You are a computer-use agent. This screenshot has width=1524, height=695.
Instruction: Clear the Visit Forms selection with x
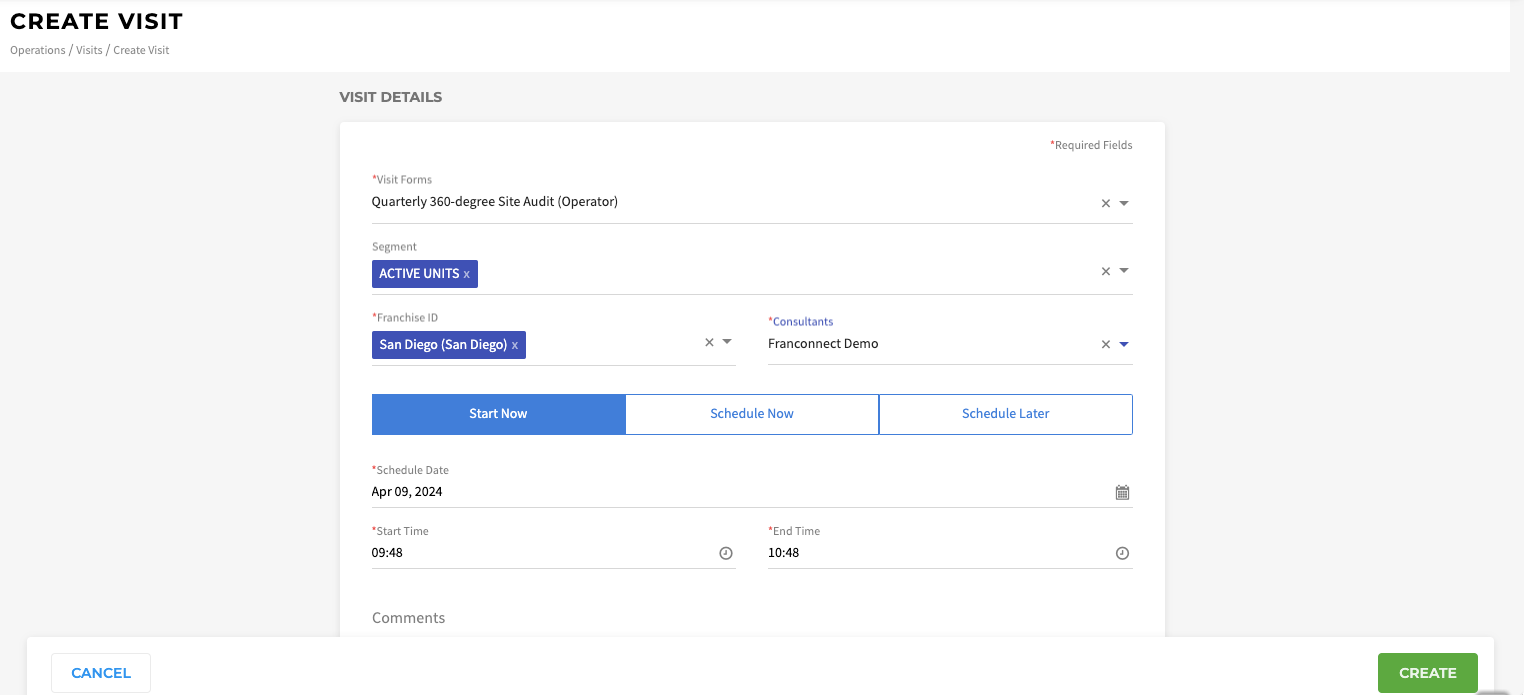click(1106, 203)
